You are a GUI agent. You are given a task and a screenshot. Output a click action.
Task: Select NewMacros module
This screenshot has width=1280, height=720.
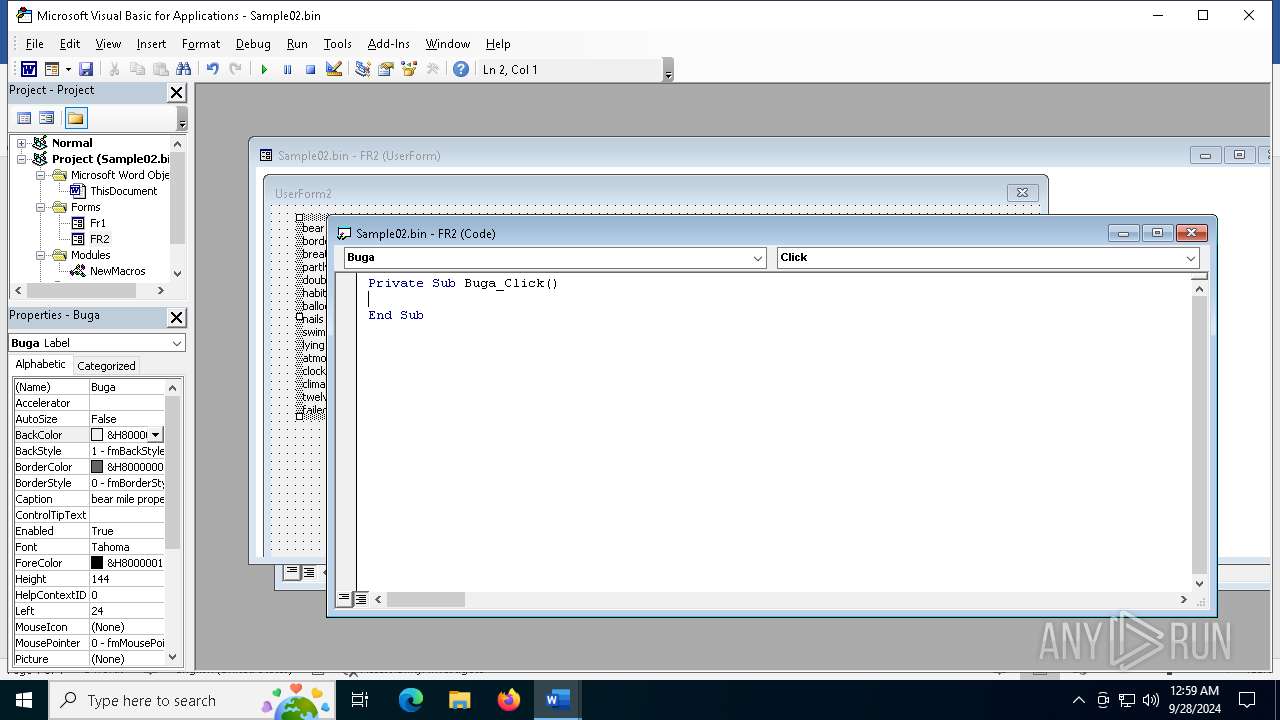[x=117, y=271]
